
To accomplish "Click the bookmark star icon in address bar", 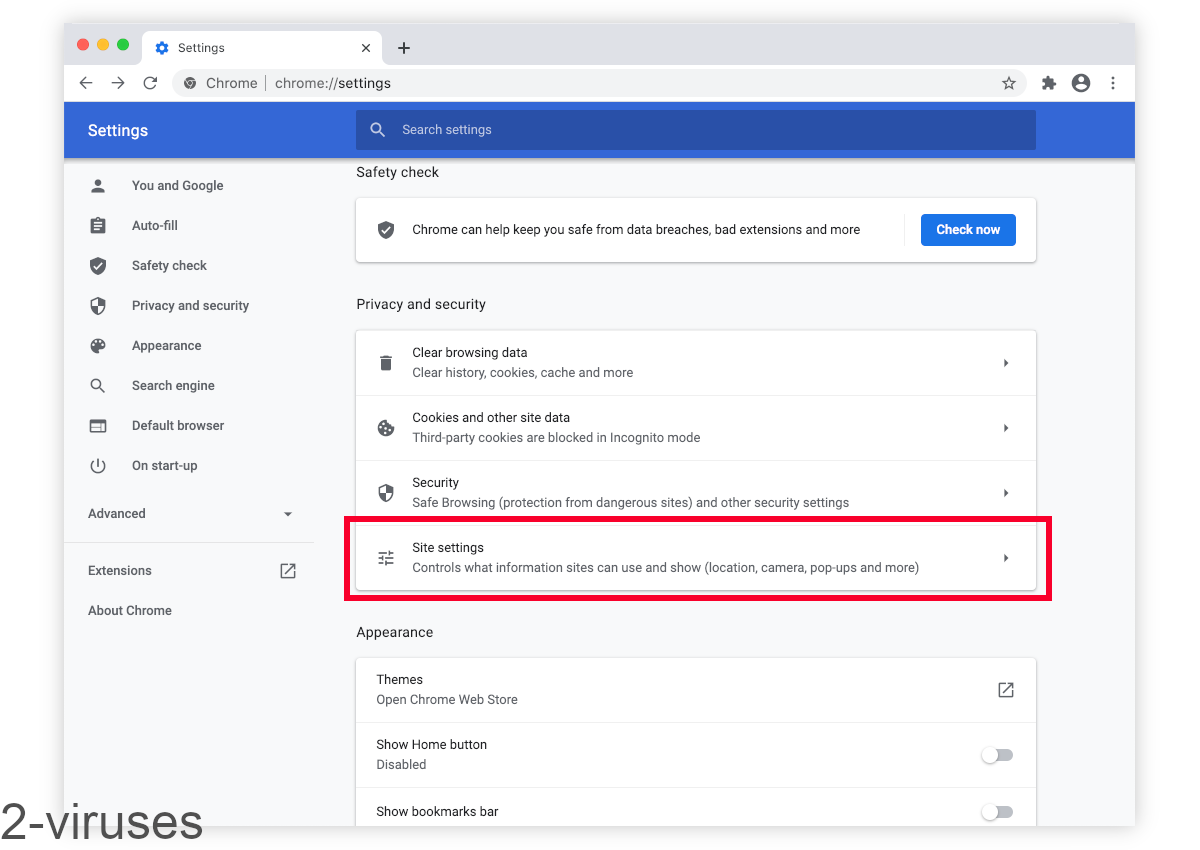I will click(x=1008, y=83).
